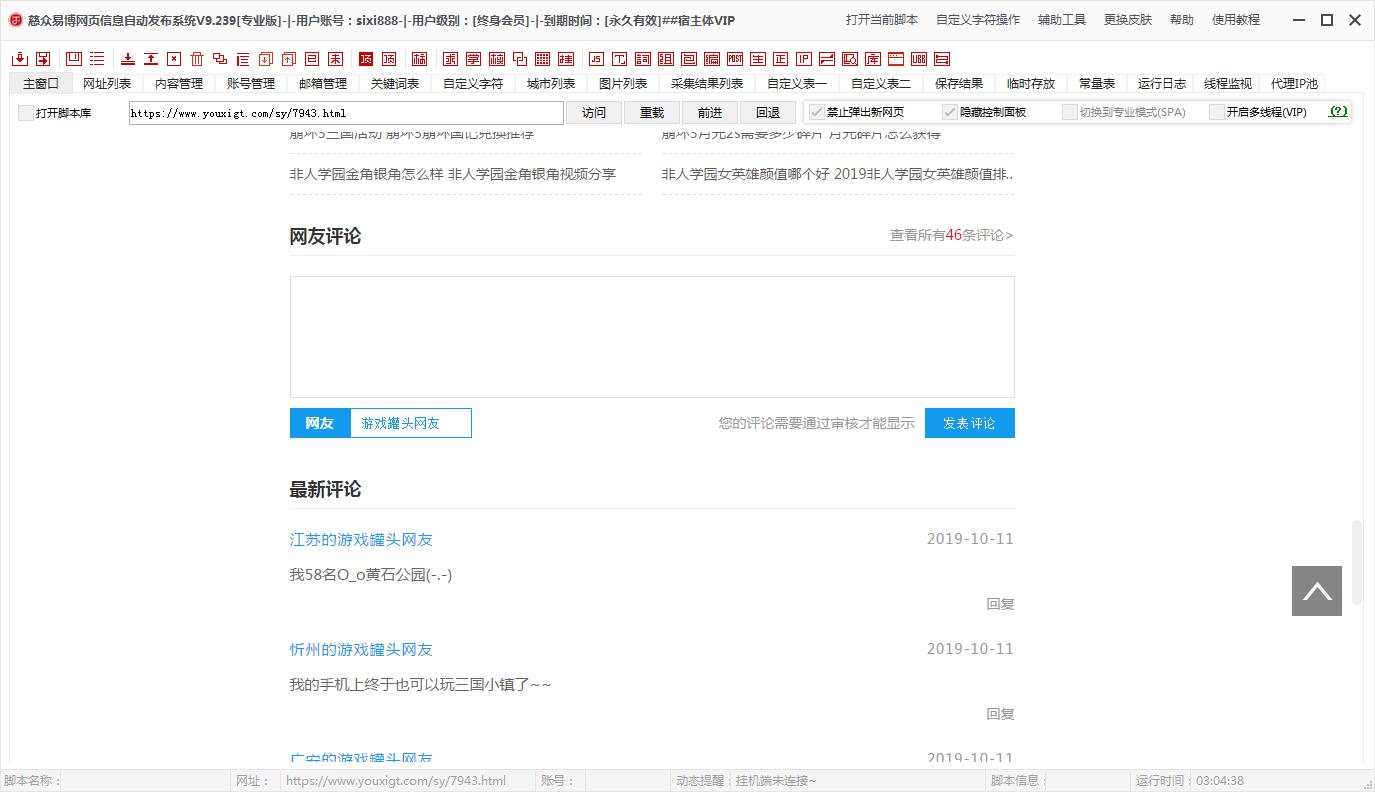Click the download-to-baseline arrow icon

(x=128, y=59)
